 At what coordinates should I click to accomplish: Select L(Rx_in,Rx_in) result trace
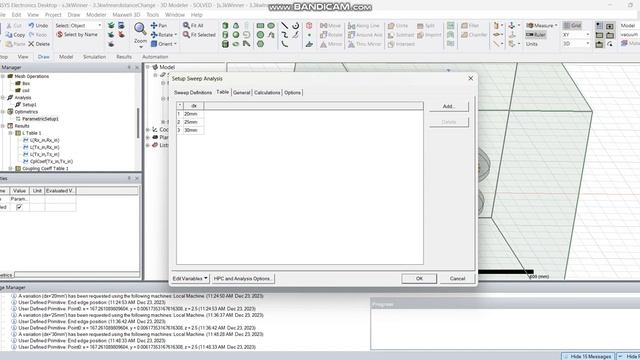point(44,140)
